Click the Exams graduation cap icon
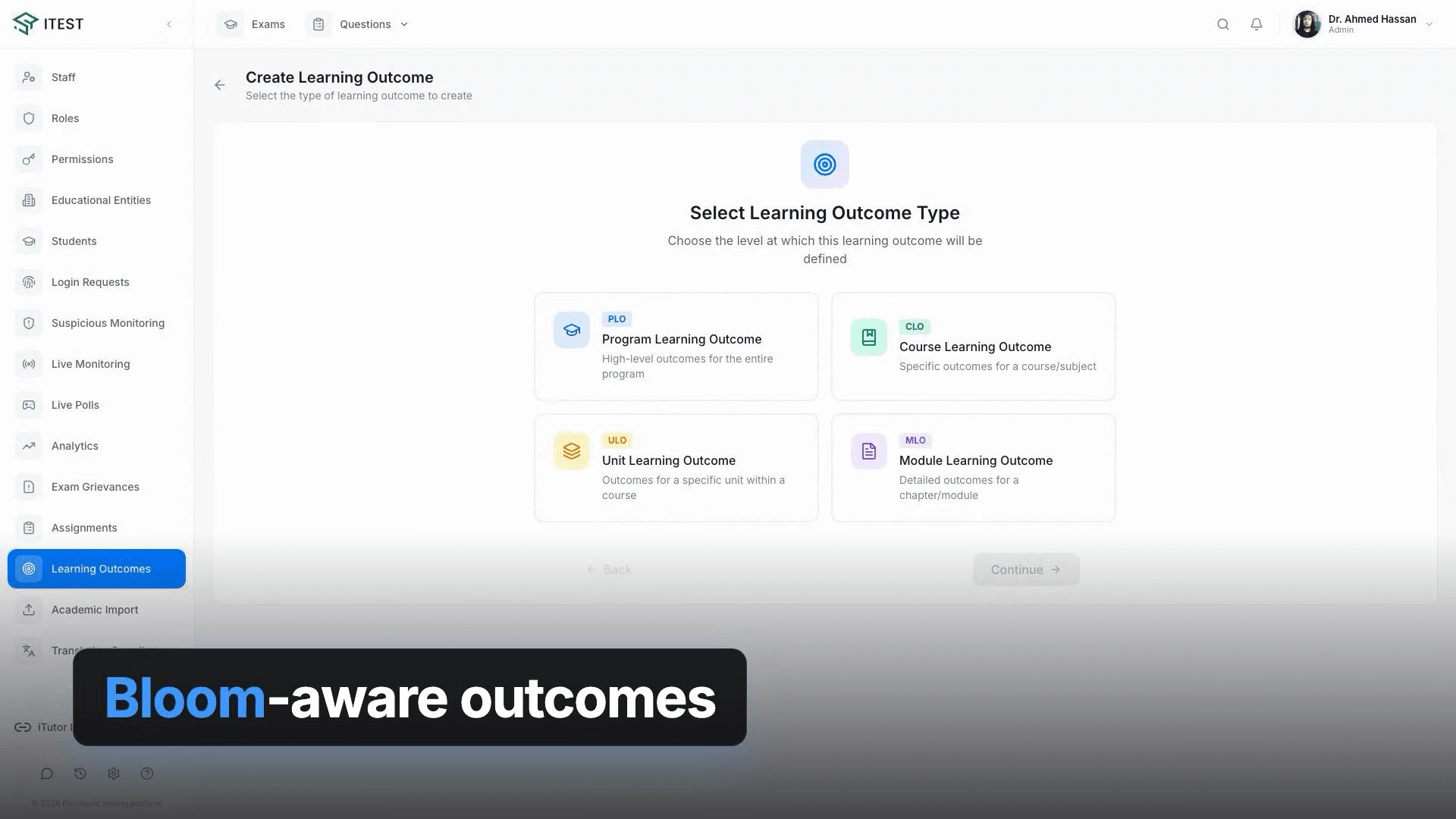The height and width of the screenshot is (819, 1456). pyautogui.click(x=231, y=24)
